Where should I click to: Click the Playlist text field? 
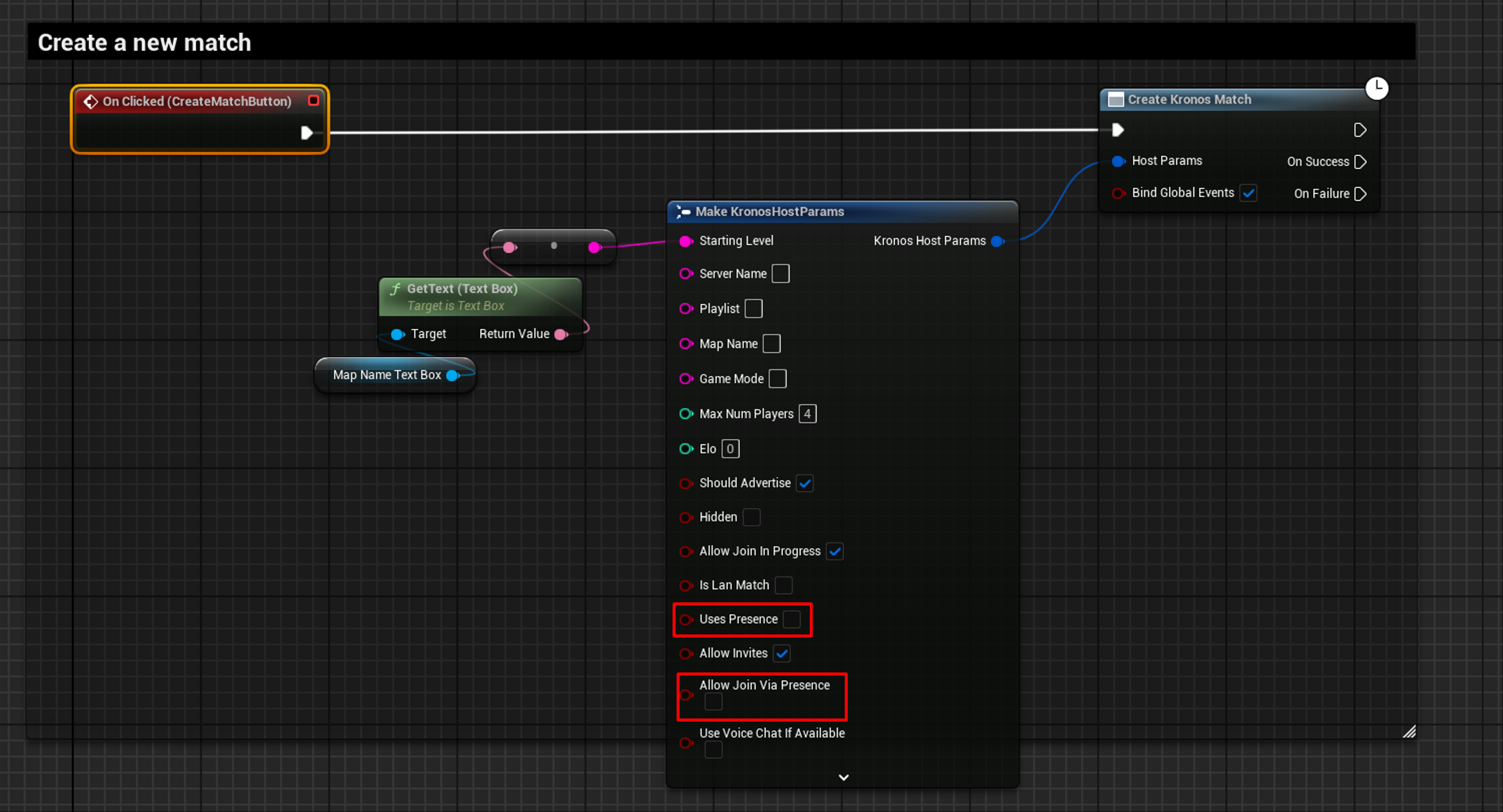pyautogui.click(x=754, y=309)
